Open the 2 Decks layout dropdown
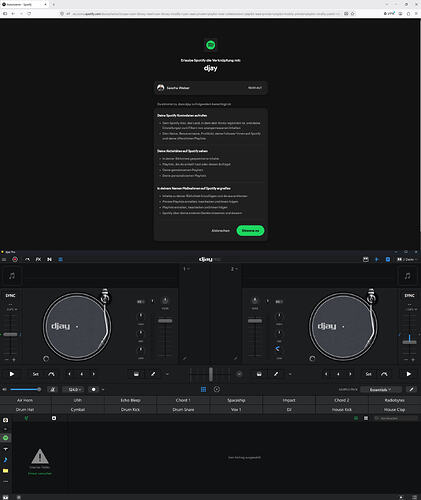The width and height of the screenshot is (421, 500). (407, 259)
